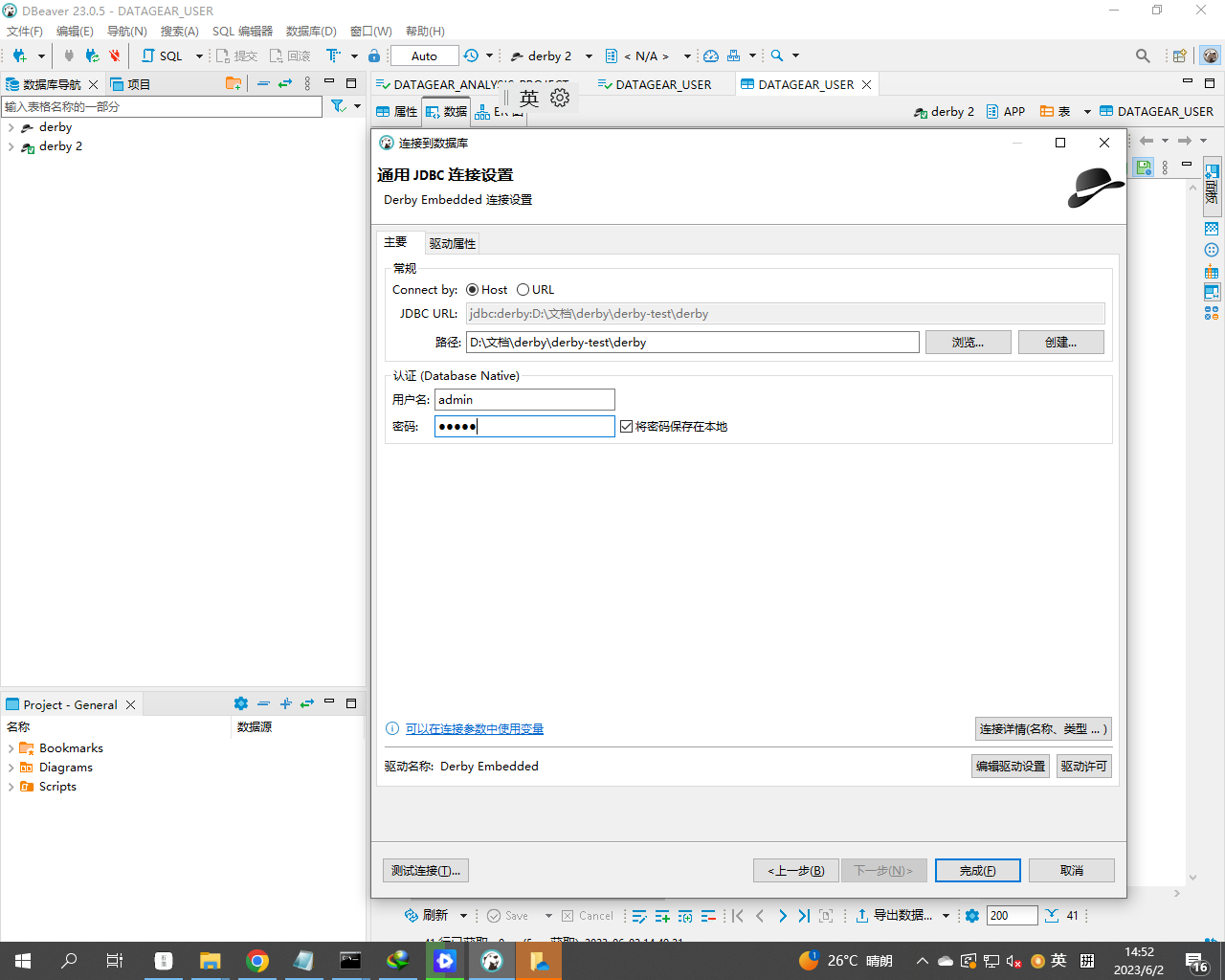Click the filter funnel icon in navigator
Viewport: 1225px width, 980px height.
(338, 106)
